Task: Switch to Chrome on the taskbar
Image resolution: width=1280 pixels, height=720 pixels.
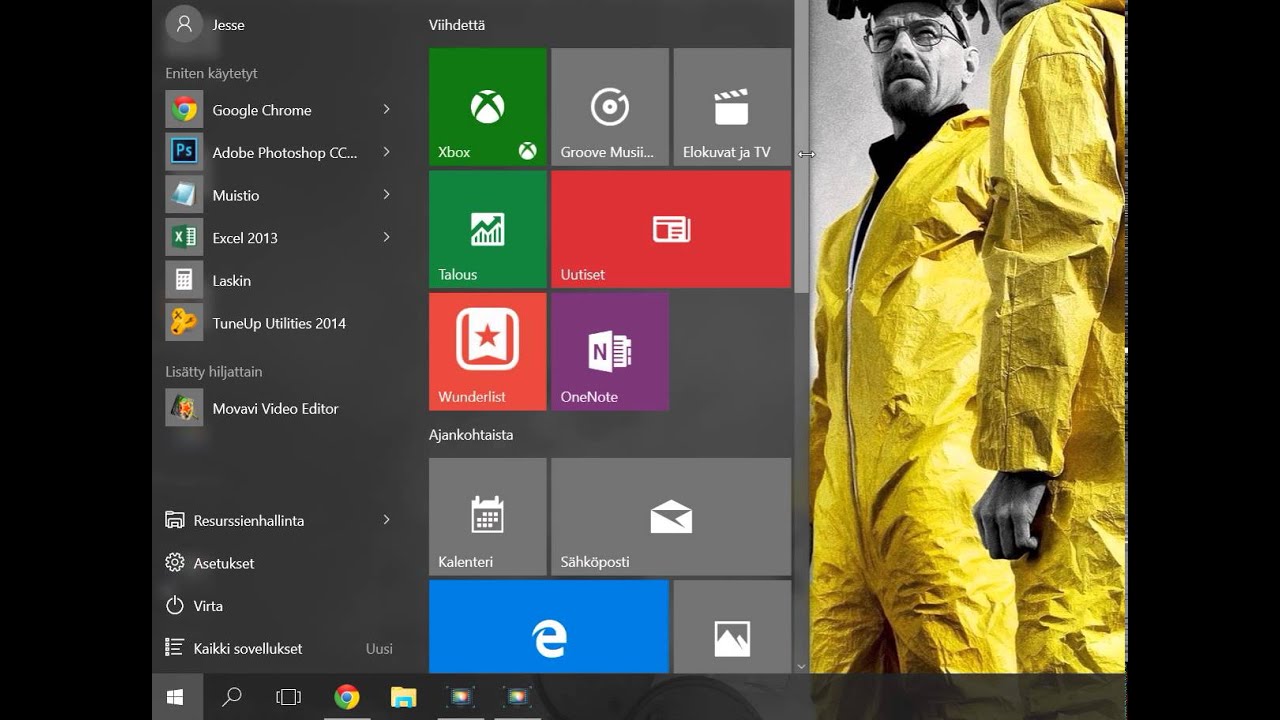Action: 347,697
